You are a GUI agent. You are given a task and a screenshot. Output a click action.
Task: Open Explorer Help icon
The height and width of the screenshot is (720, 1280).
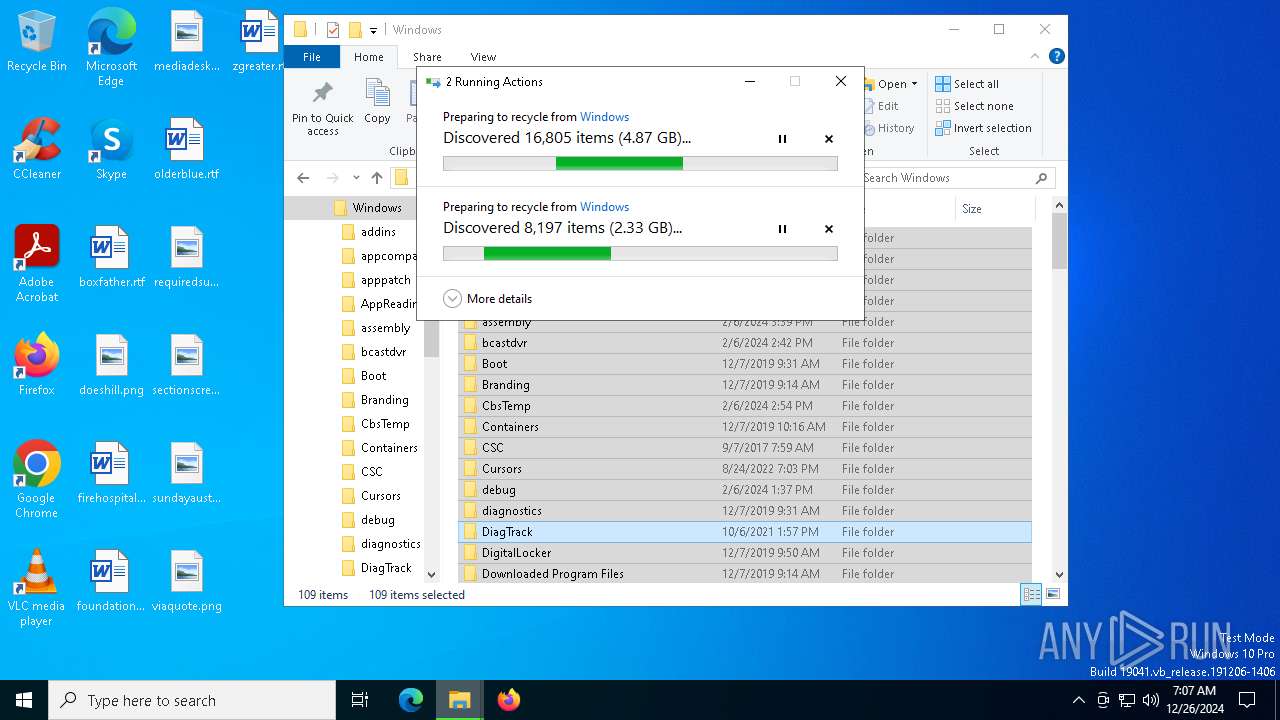[x=1056, y=57]
